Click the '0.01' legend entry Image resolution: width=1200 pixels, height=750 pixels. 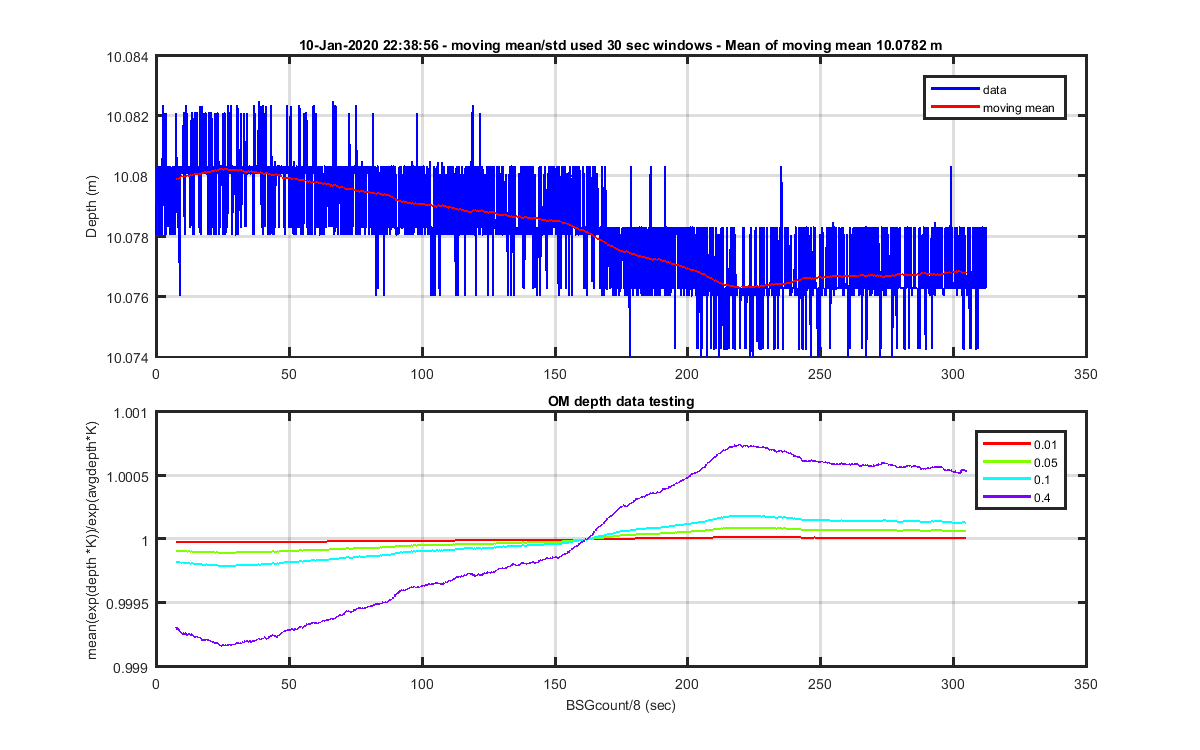1046,444
